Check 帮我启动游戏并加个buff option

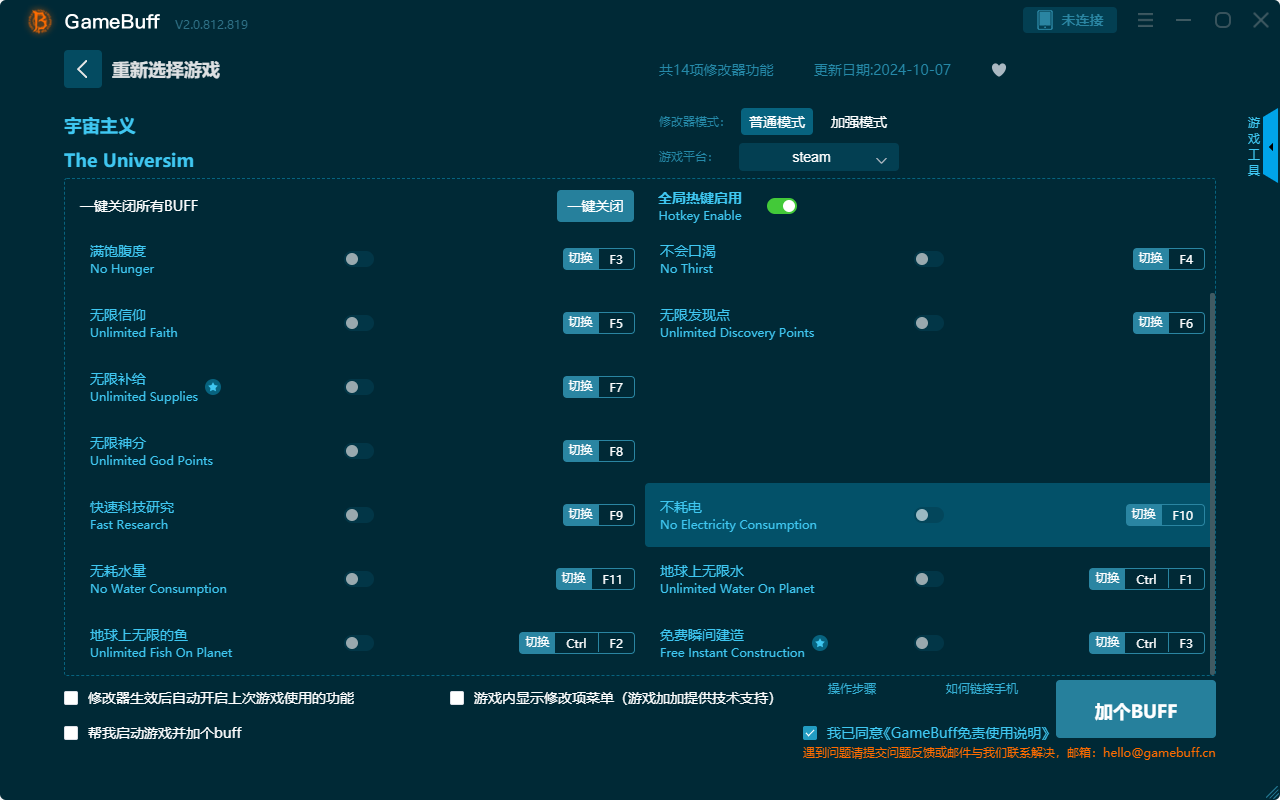click(x=70, y=732)
